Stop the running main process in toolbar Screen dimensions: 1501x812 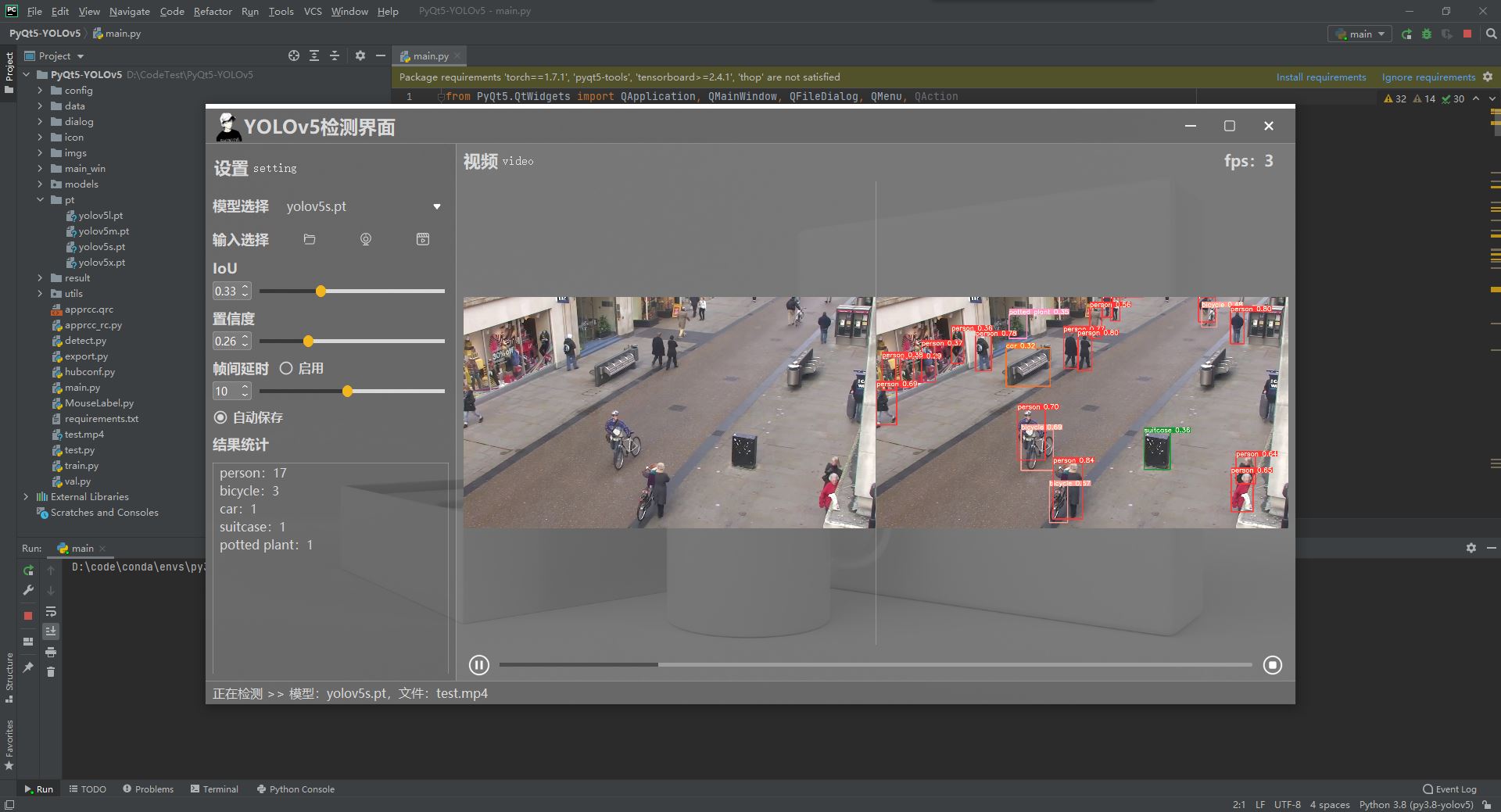pos(1467,34)
